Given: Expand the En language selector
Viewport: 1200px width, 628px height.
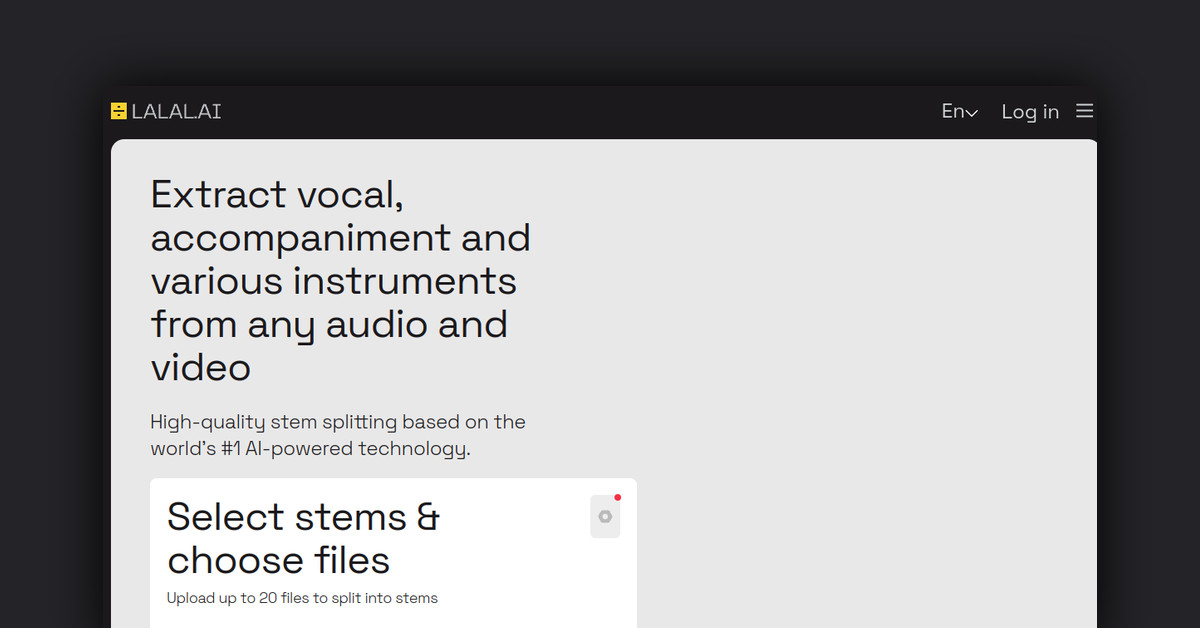Looking at the screenshot, I should pos(958,111).
